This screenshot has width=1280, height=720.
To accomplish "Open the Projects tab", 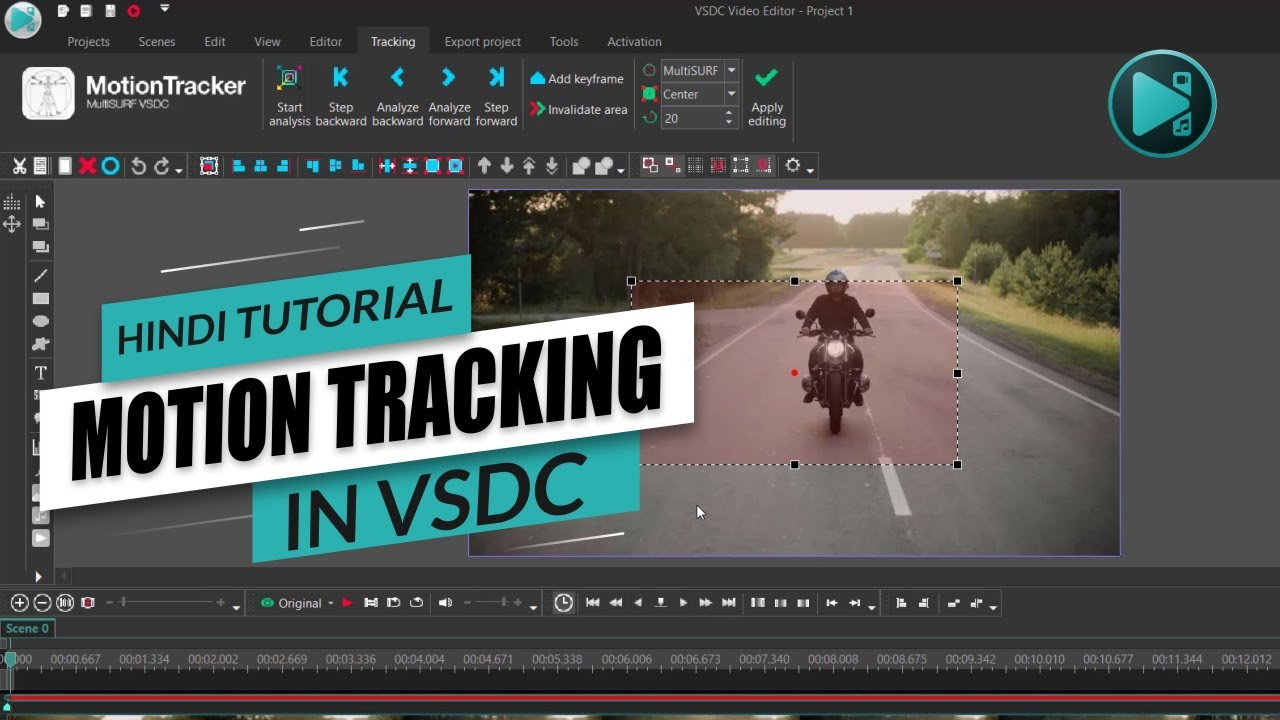I will (x=88, y=42).
